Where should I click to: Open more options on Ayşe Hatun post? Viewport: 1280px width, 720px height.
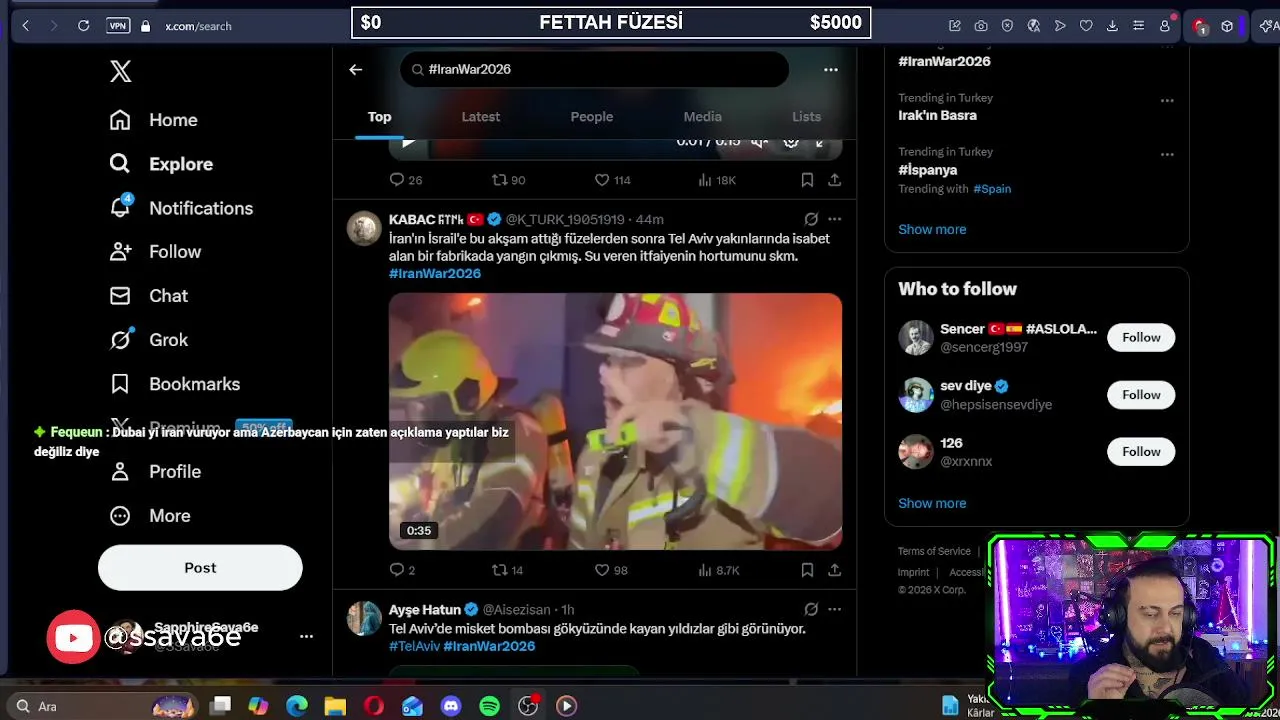tap(835, 609)
